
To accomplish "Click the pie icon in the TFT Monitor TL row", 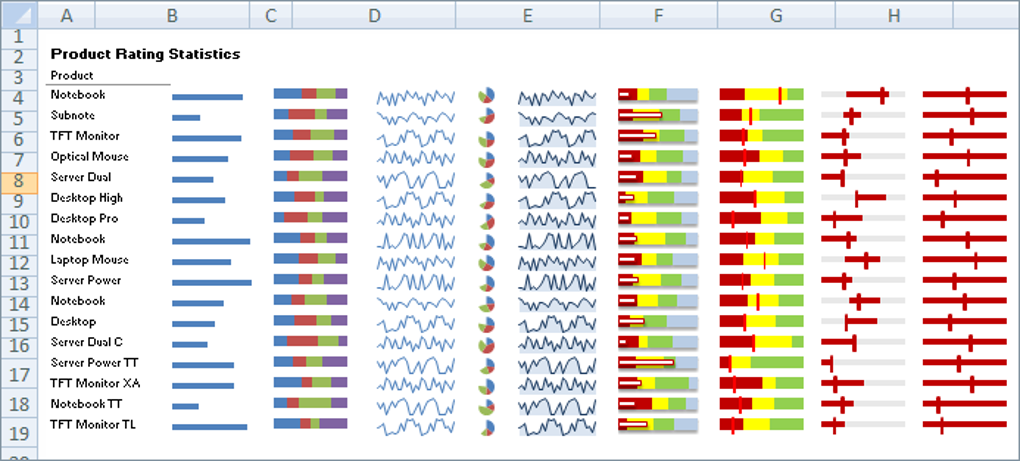I will pyautogui.click(x=487, y=427).
